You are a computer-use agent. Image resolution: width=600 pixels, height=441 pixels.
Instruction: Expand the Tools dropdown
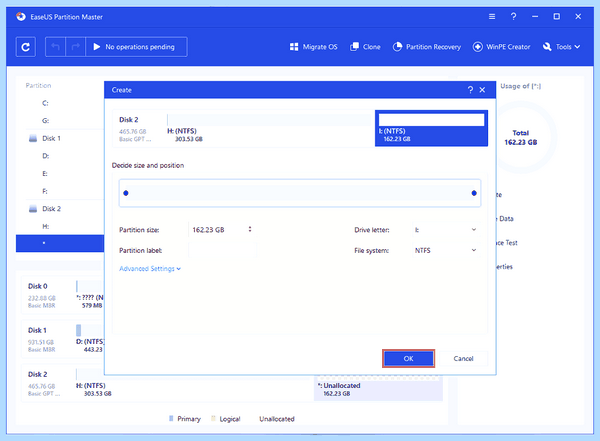(561, 47)
